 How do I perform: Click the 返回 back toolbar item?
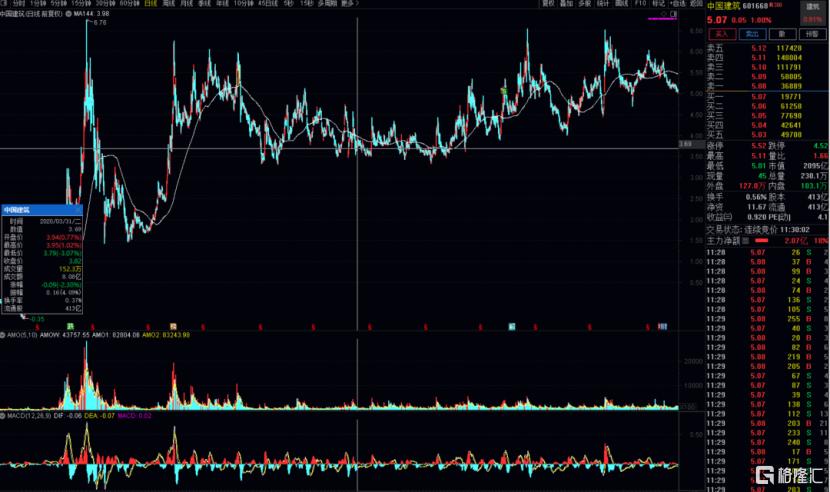[x=697, y=3]
